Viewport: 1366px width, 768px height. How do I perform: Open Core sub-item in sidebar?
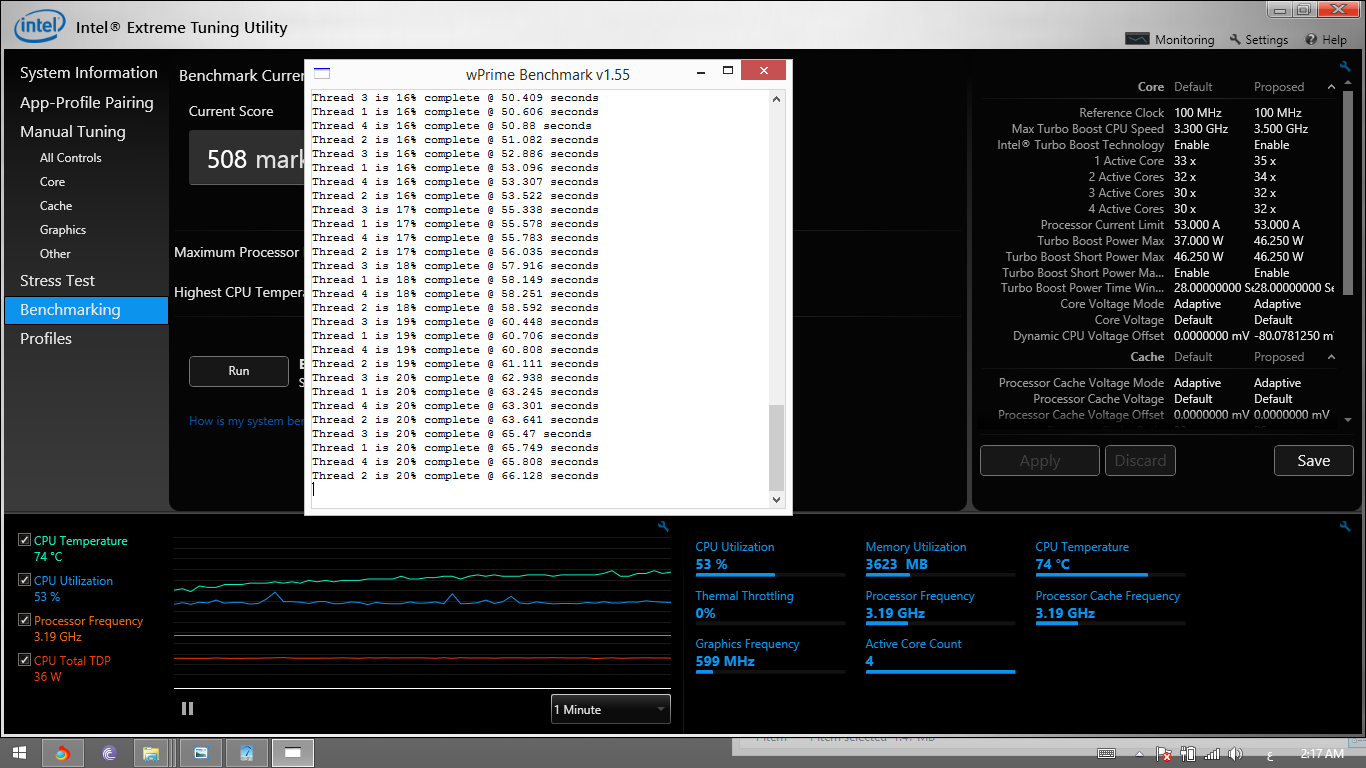click(x=52, y=182)
